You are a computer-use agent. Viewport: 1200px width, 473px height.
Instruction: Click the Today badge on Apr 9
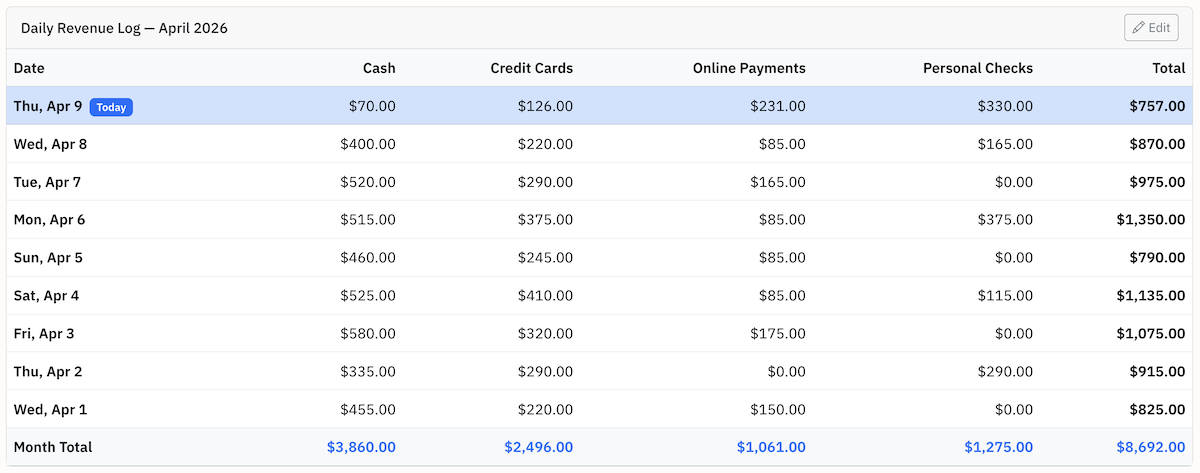(x=111, y=107)
